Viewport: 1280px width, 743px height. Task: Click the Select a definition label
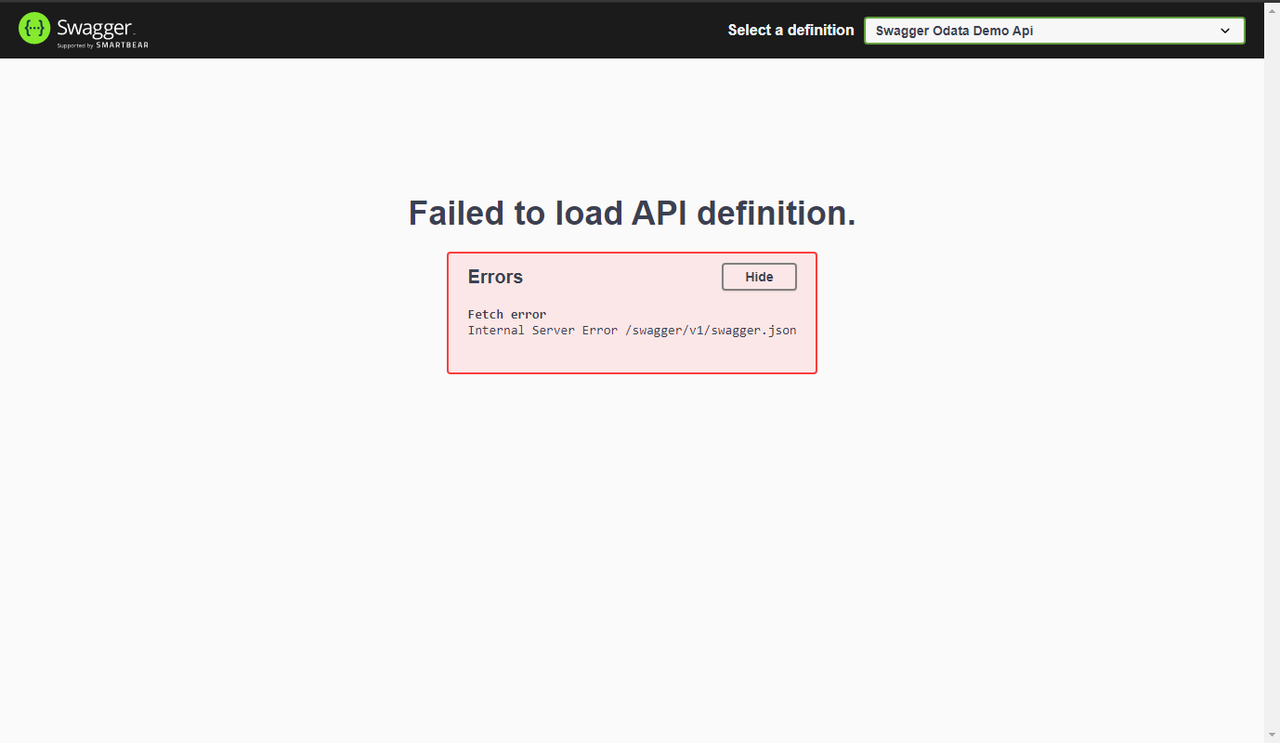[x=790, y=30]
